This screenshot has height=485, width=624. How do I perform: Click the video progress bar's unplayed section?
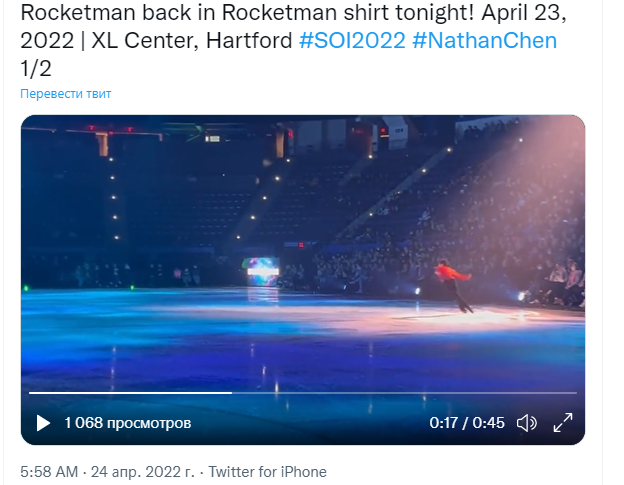[x=400, y=393]
